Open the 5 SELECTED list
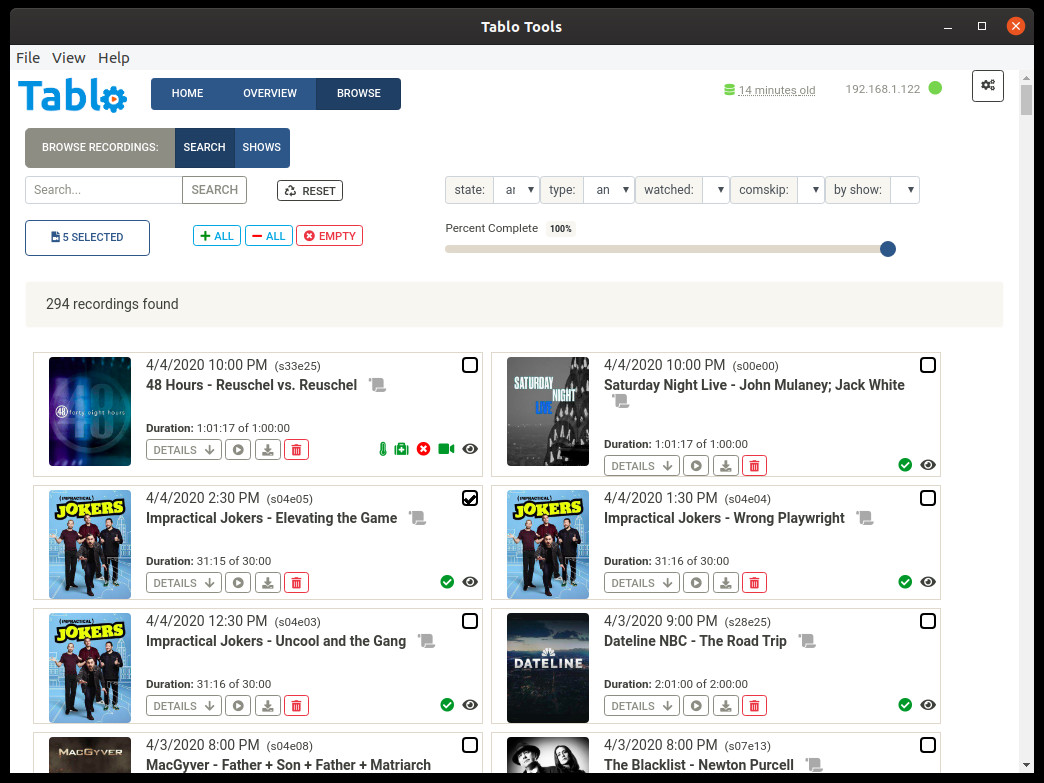1044x783 pixels. (87, 238)
